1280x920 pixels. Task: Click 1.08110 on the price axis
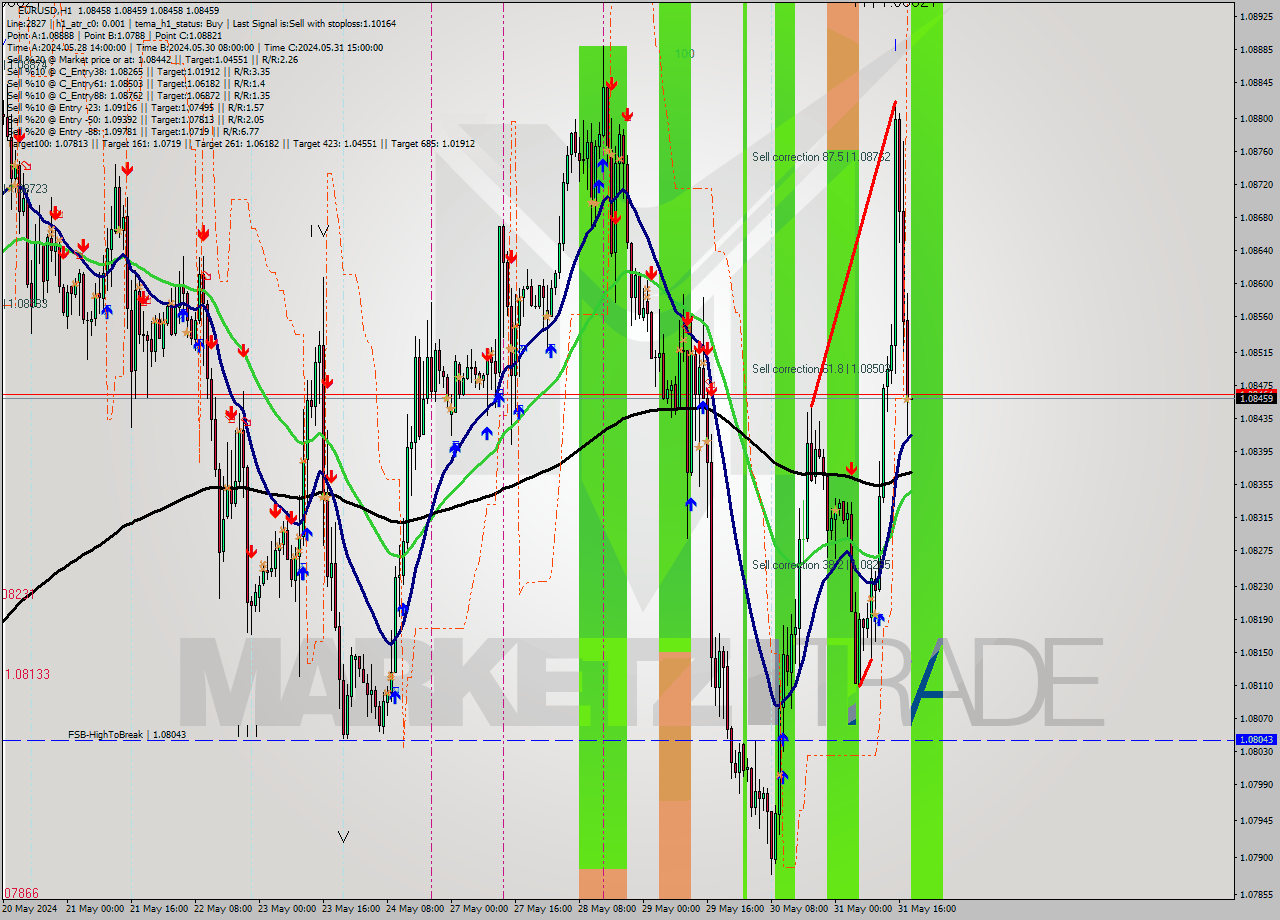tap(1256, 686)
